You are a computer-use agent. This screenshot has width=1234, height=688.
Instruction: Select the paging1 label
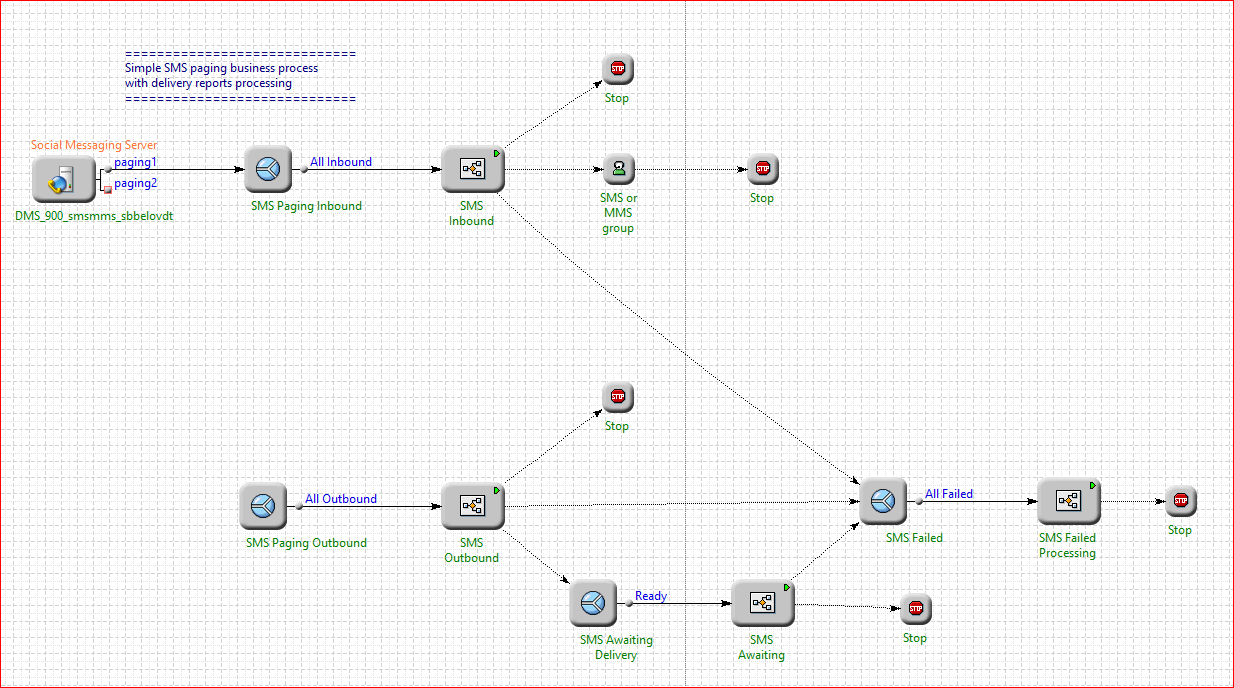click(135, 162)
